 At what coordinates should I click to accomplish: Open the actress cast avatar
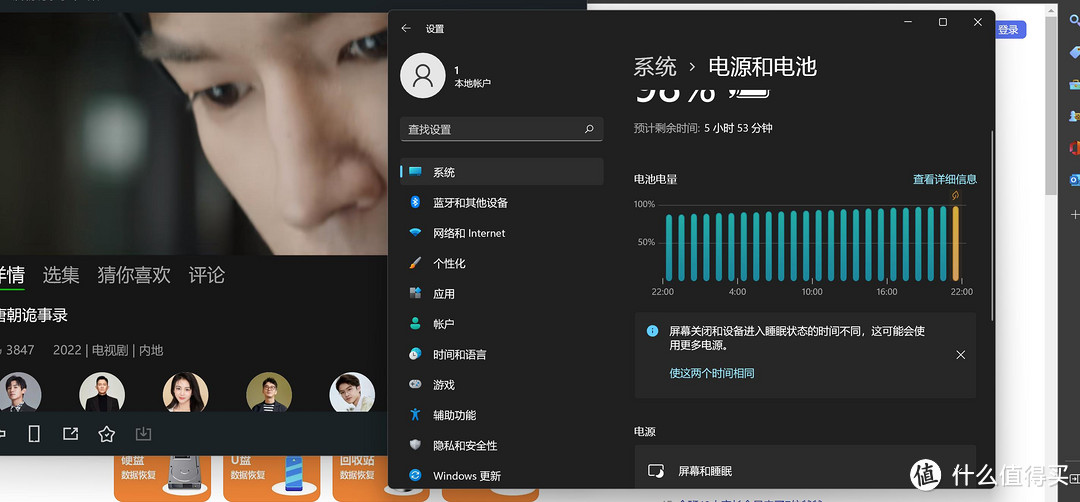[x=185, y=393]
